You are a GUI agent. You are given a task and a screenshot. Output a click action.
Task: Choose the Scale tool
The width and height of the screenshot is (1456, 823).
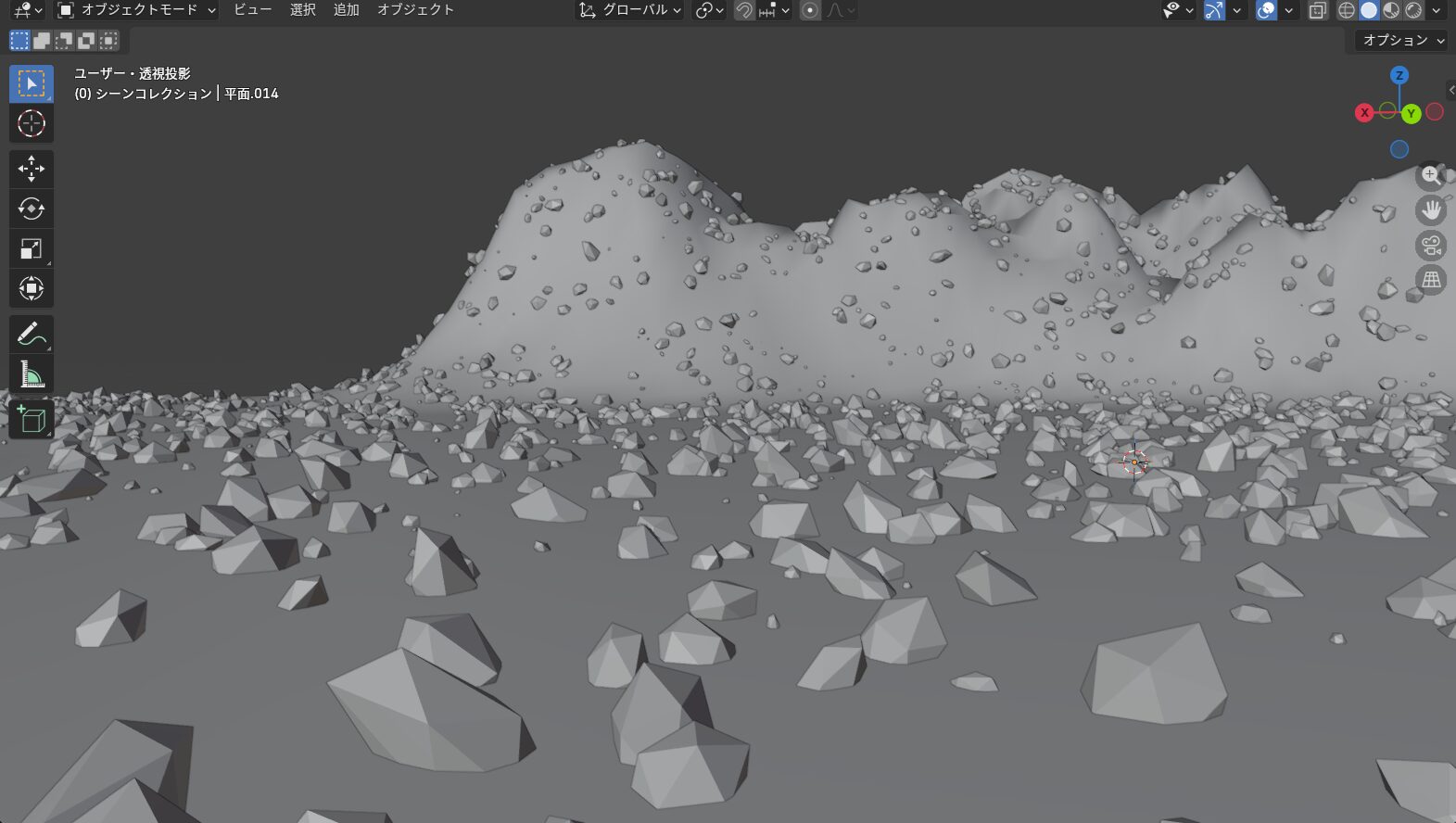[31, 248]
